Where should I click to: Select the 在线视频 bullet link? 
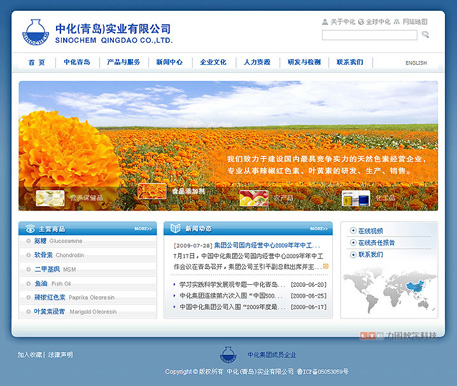click(367, 231)
